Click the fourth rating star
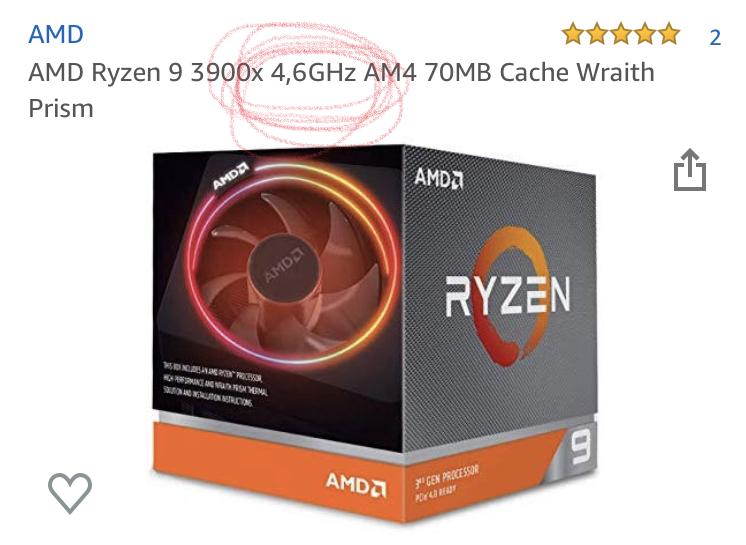 click(x=645, y=34)
